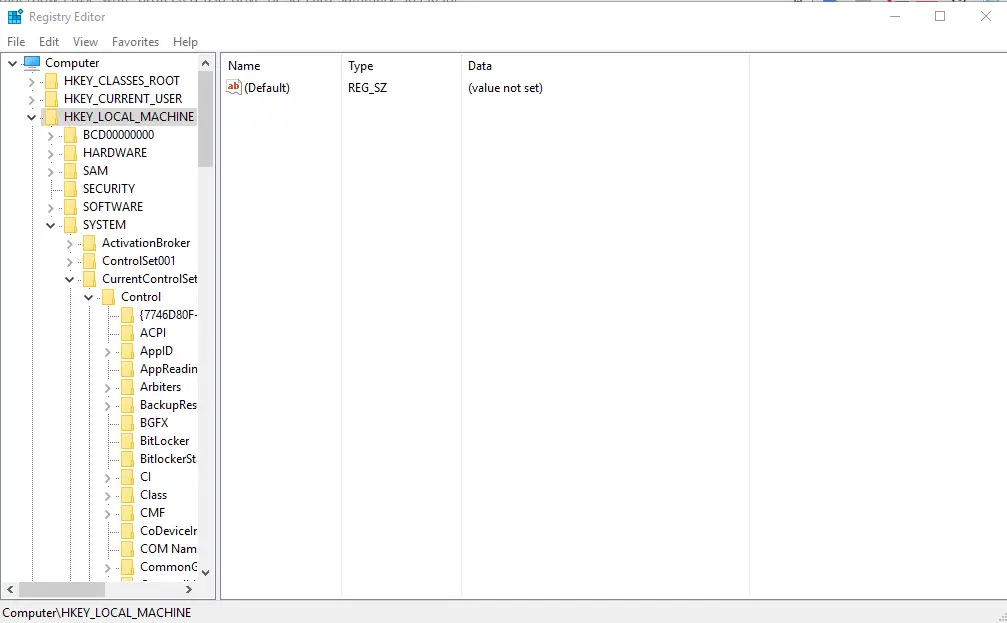Viewport: 1007px width, 623px height.
Task: Click the ActivationBroker folder icon
Action: [90, 243]
